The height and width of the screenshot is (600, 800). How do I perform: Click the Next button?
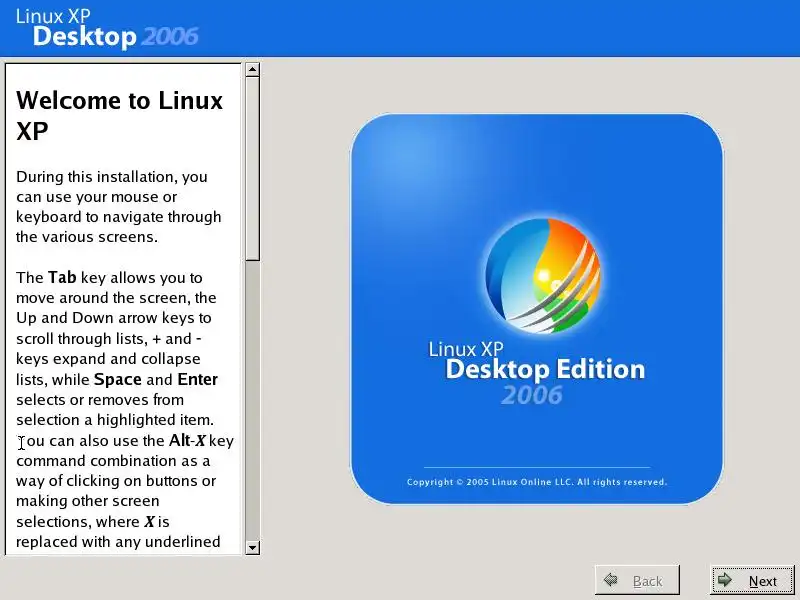[x=752, y=580]
